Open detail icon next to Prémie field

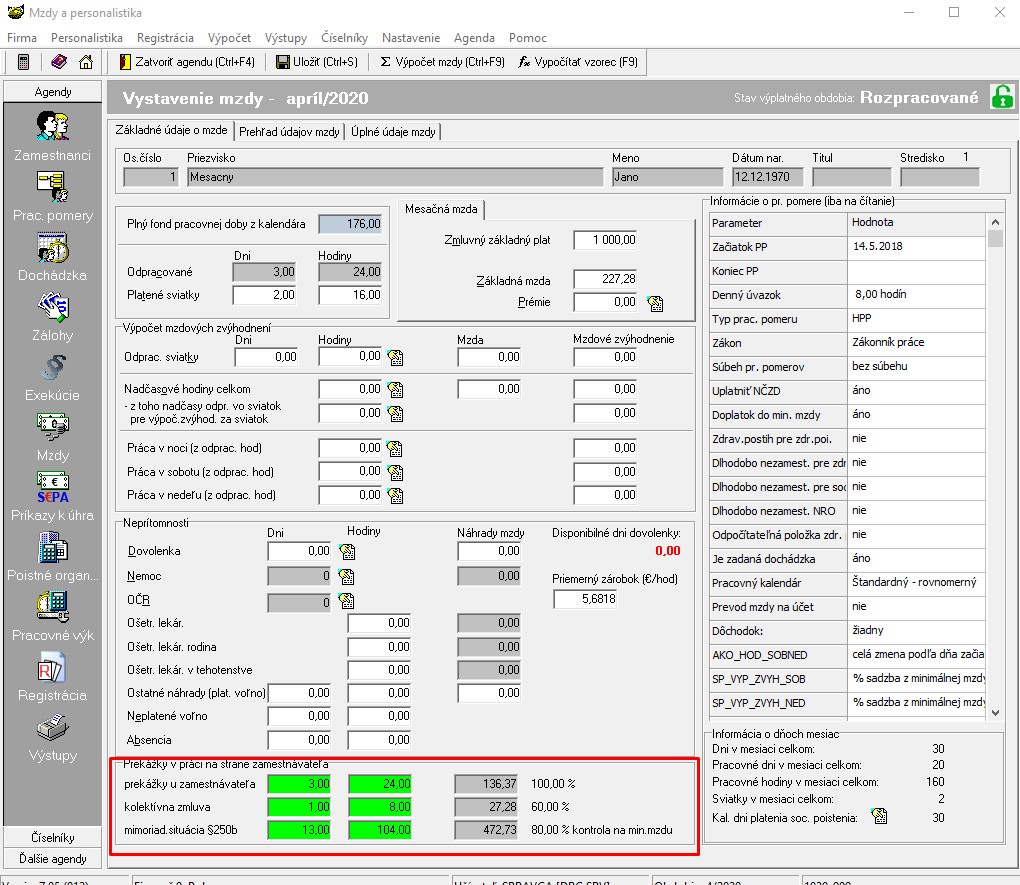(x=655, y=303)
